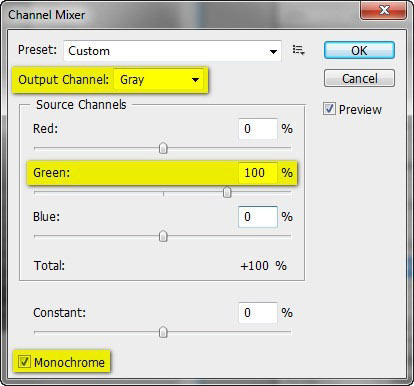414x386 pixels.
Task: Toggle the Monochrome checkbox
Action: tap(24, 362)
